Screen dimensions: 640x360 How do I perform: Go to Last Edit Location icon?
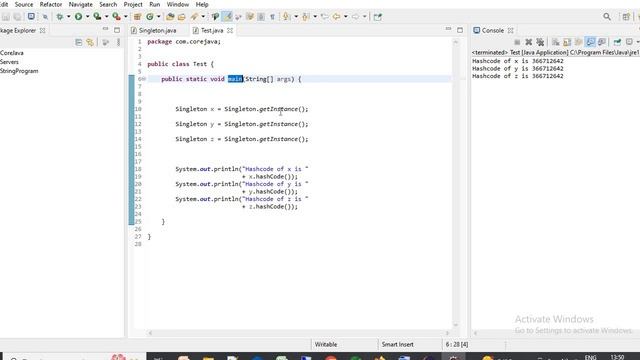coord(324,17)
